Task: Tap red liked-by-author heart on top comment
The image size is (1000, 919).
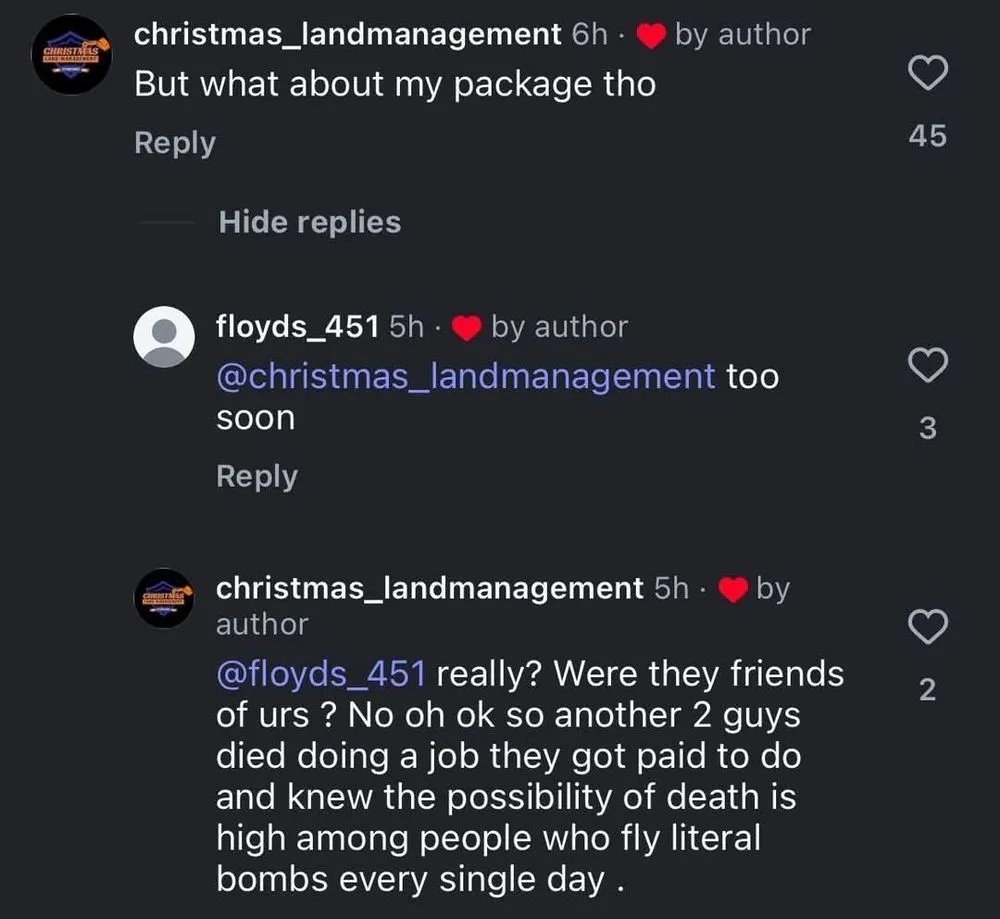Action: 652,36
